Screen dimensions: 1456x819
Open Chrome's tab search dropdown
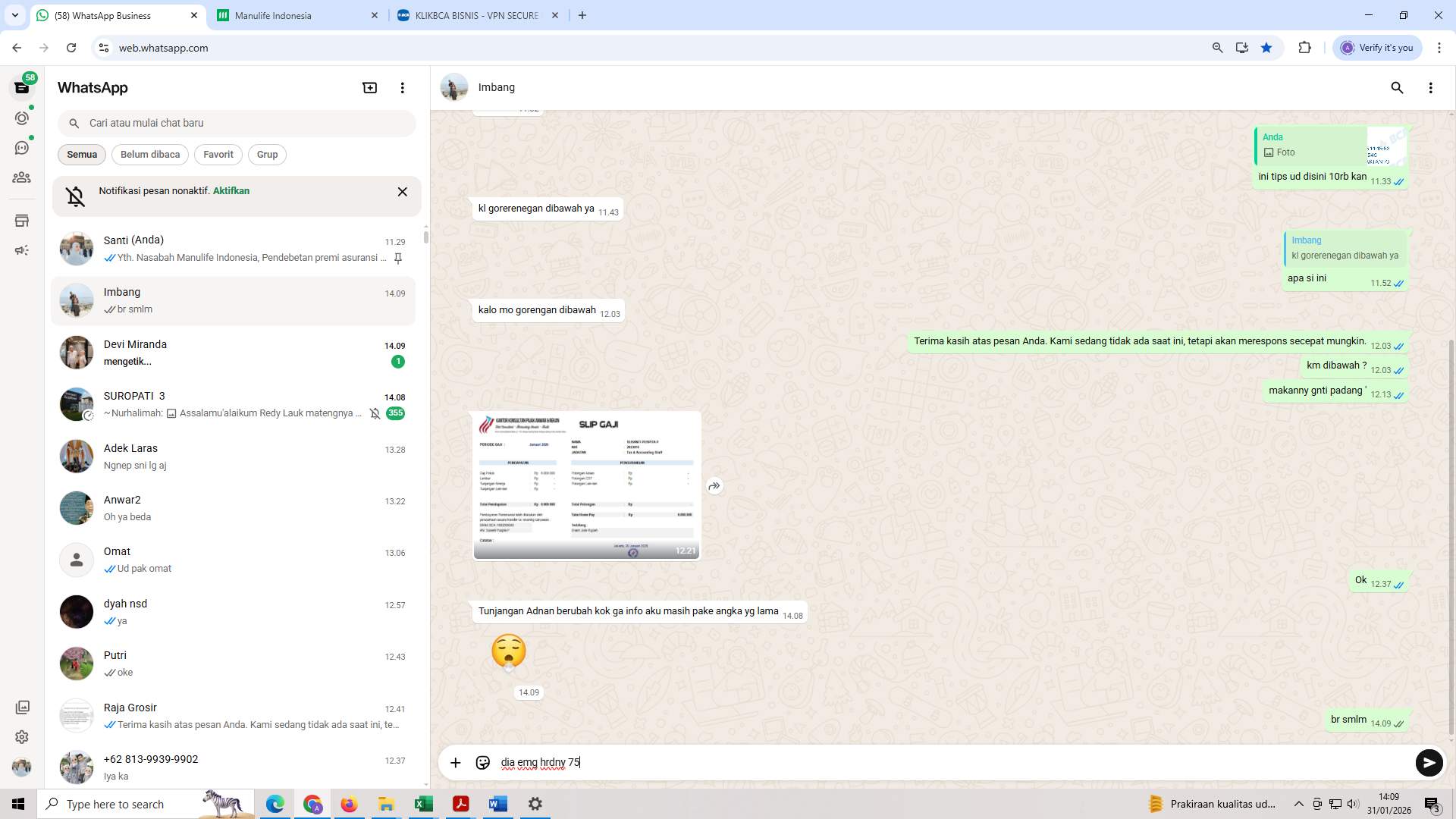pyautogui.click(x=14, y=15)
